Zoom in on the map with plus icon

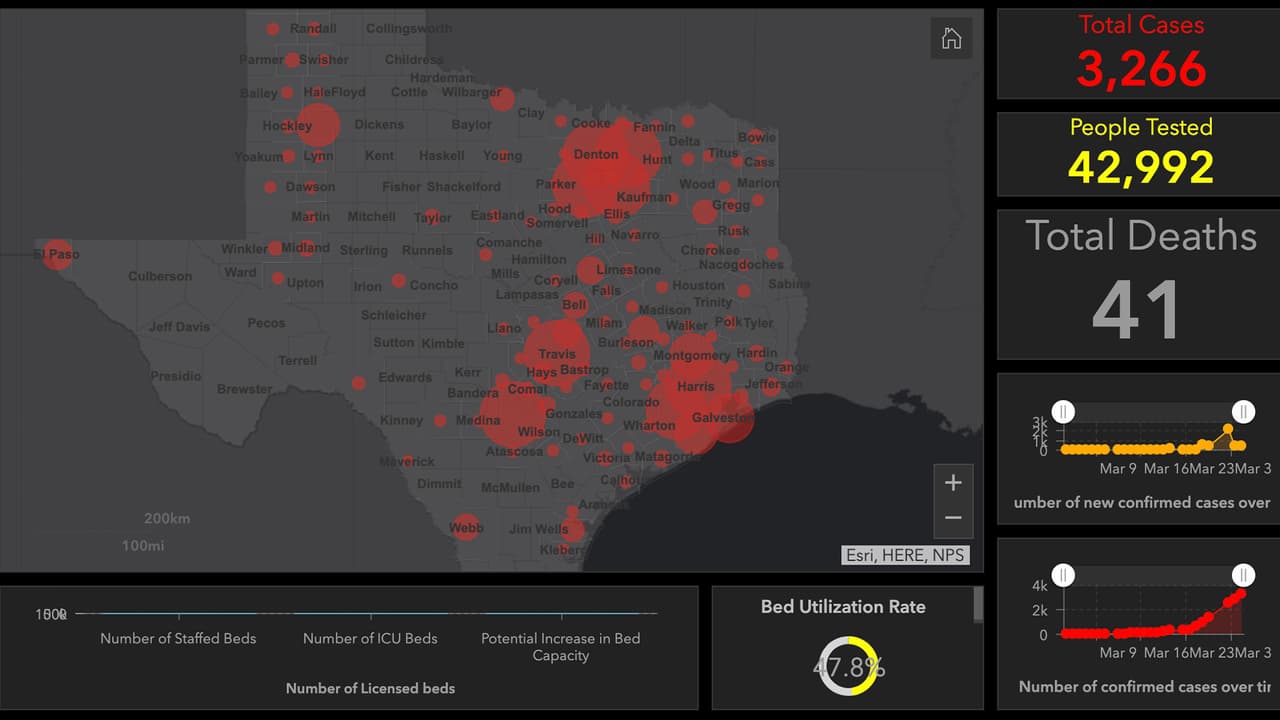[953, 483]
